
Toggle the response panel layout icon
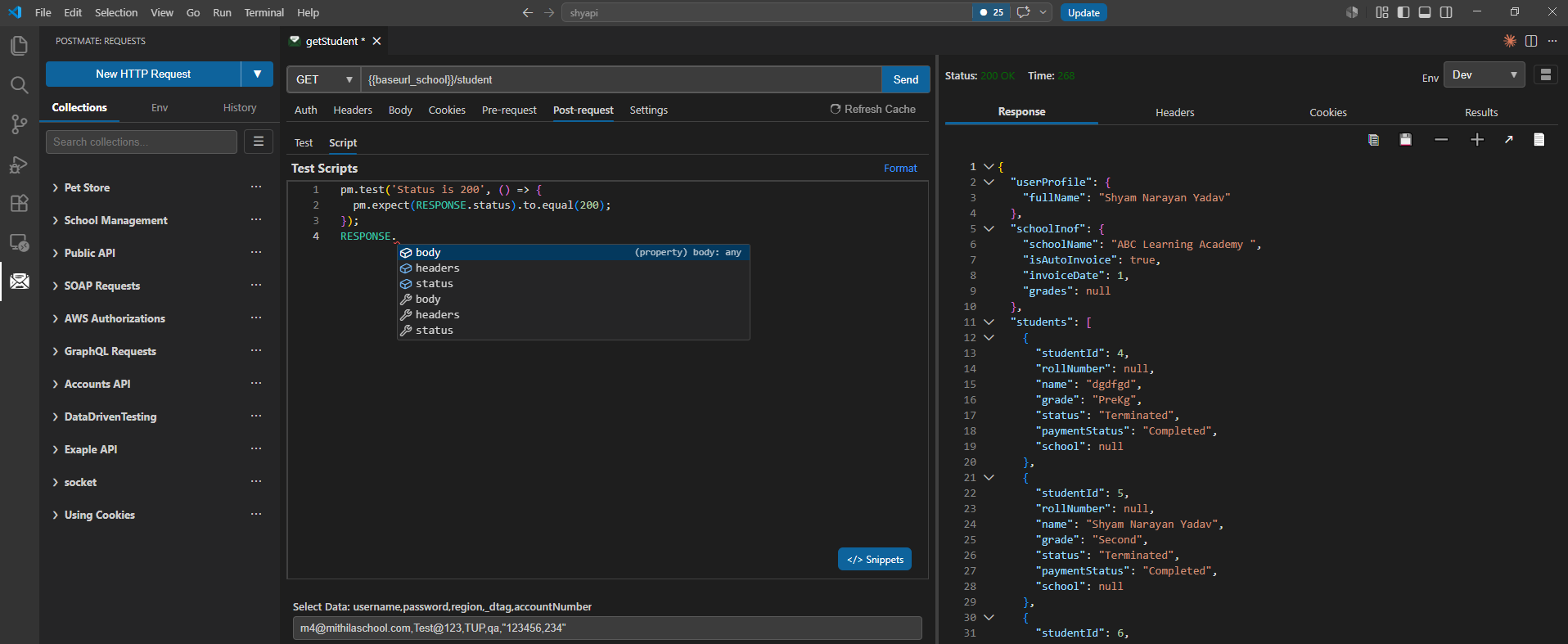click(1545, 74)
